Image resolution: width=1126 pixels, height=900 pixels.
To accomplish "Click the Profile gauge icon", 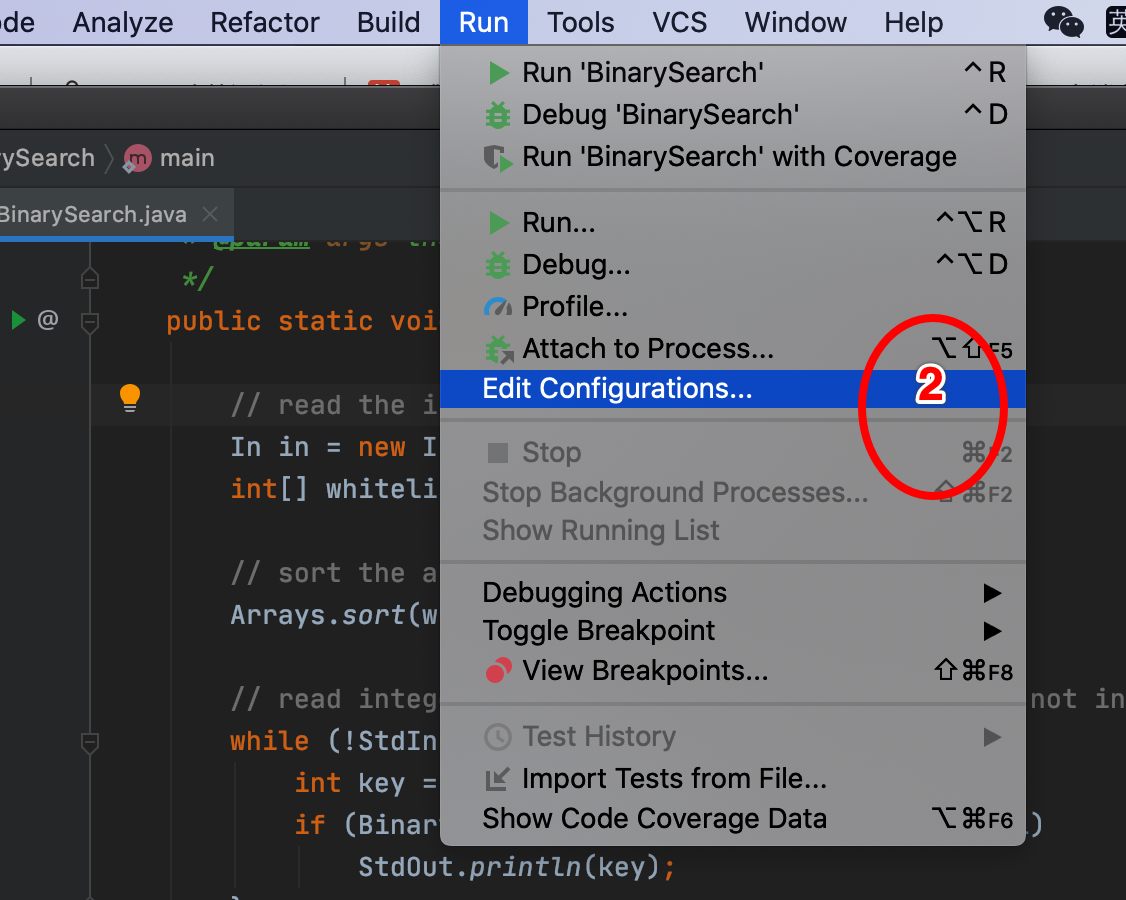I will click(x=498, y=307).
